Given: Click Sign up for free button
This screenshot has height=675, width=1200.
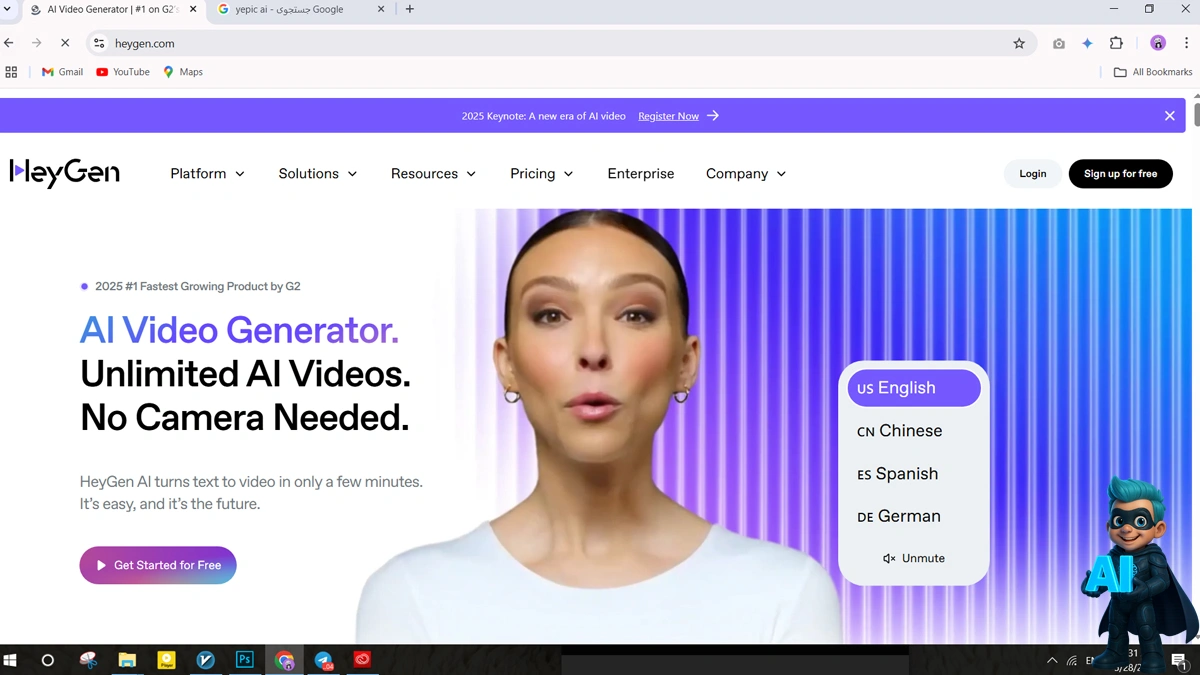Looking at the screenshot, I should (x=1120, y=174).
